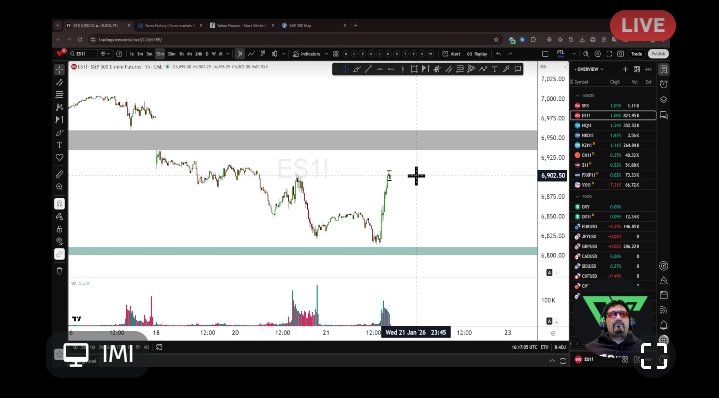Toggle stay in drawing mode pencil-lock icon
Viewport: 719px width, 398px height.
pos(59,216)
